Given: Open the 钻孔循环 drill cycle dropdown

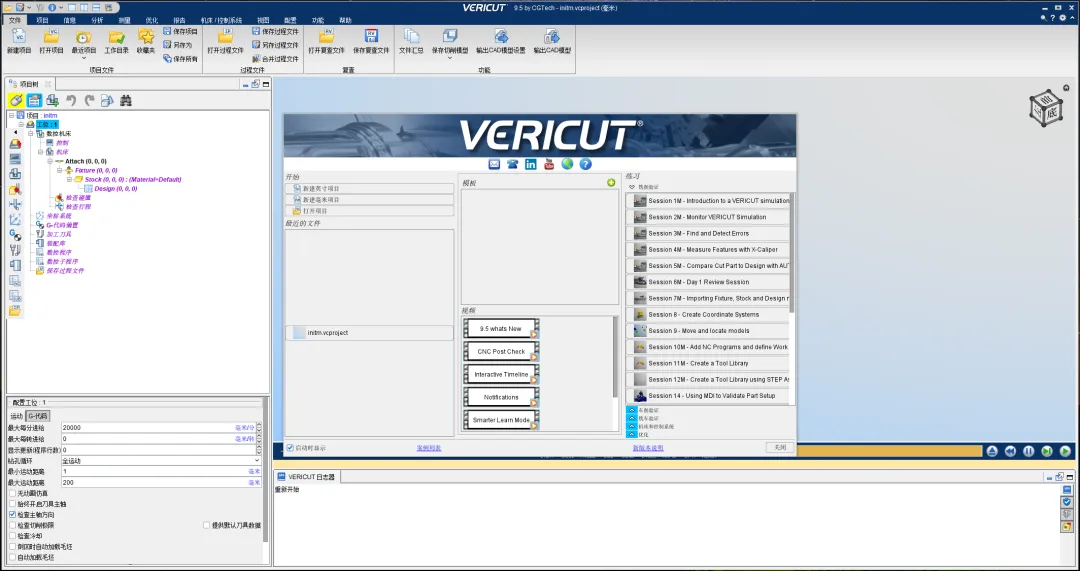Looking at the screenshot, I should (x=161, y=460).
